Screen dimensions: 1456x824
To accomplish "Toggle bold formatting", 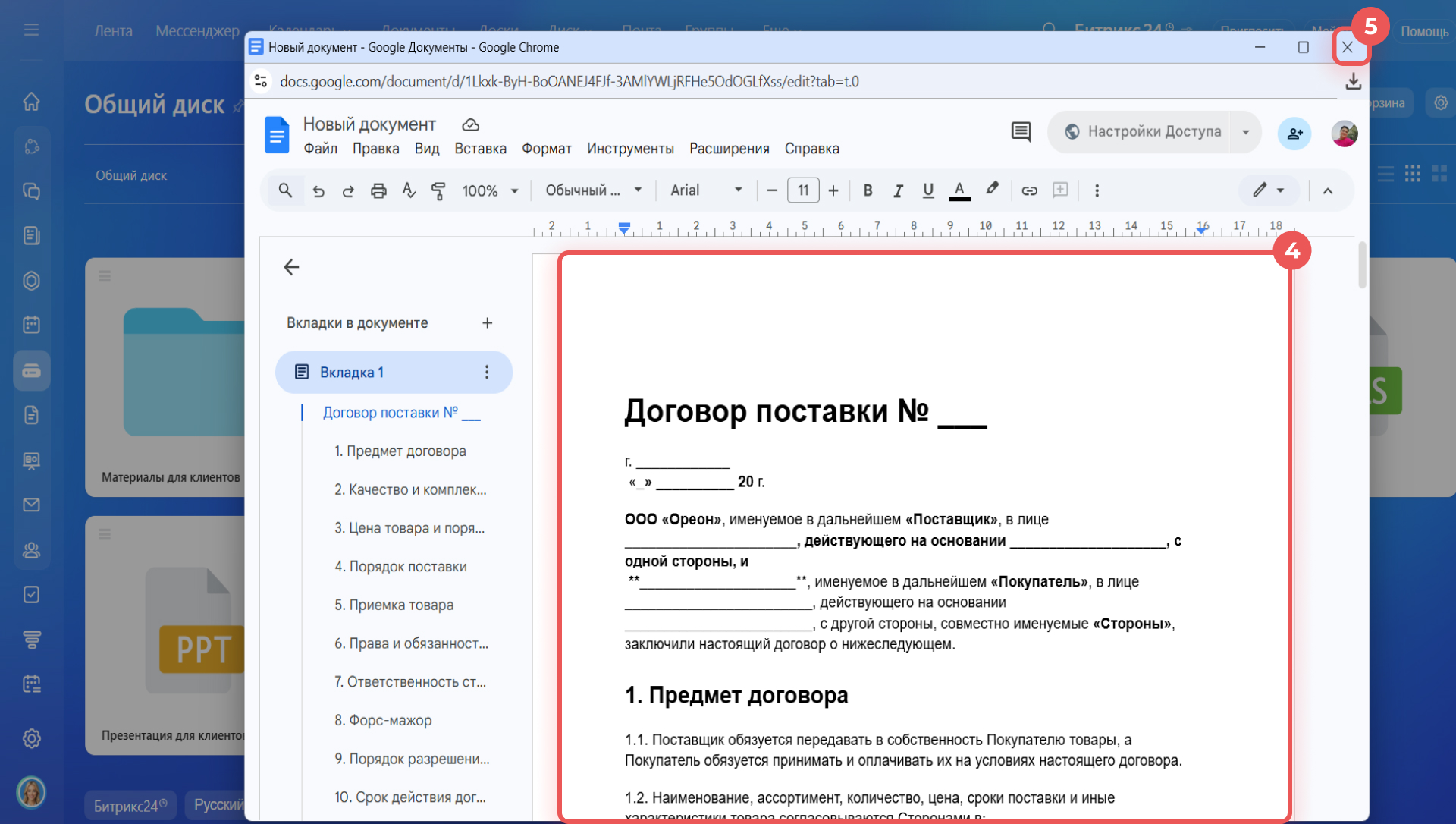I will tap(868, 190).
